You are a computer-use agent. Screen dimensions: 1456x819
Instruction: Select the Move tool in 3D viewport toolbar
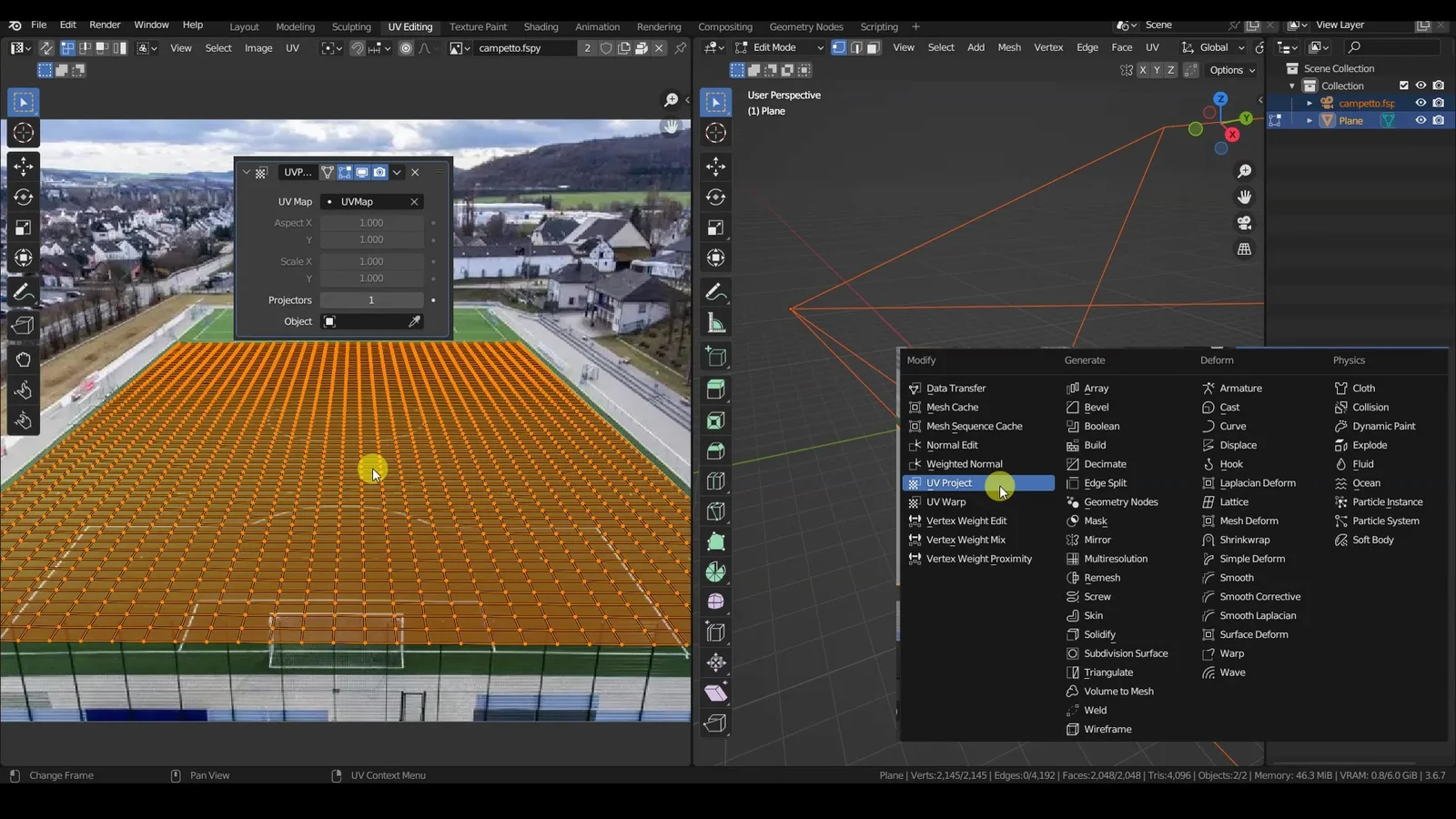point(716,167)
